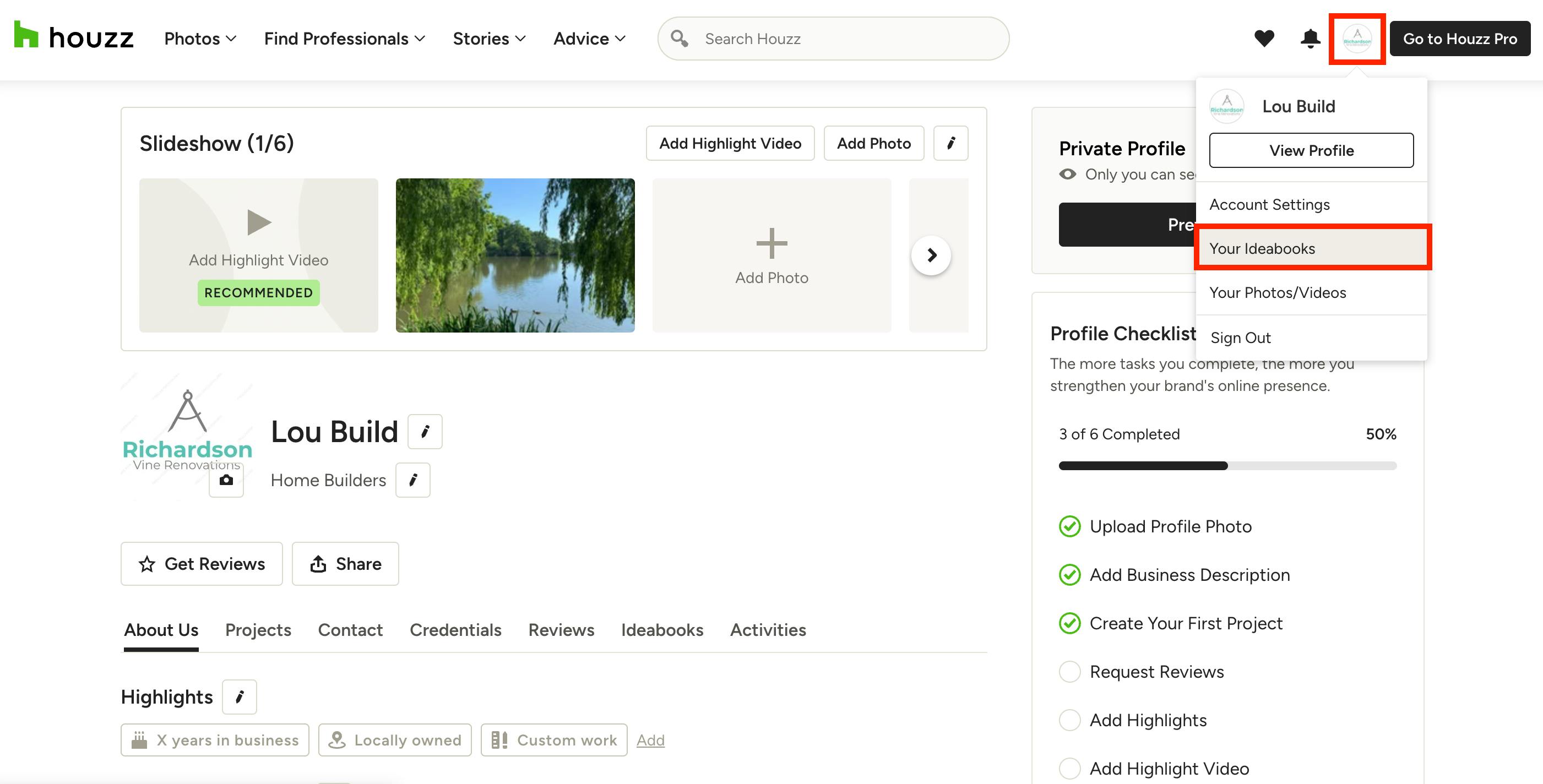Image resolution: width=1543 pixels, height=784 pixels.
Task: Click Add Photo button in slideshow header
Action: pyautogui.click(x=874, y=143)
